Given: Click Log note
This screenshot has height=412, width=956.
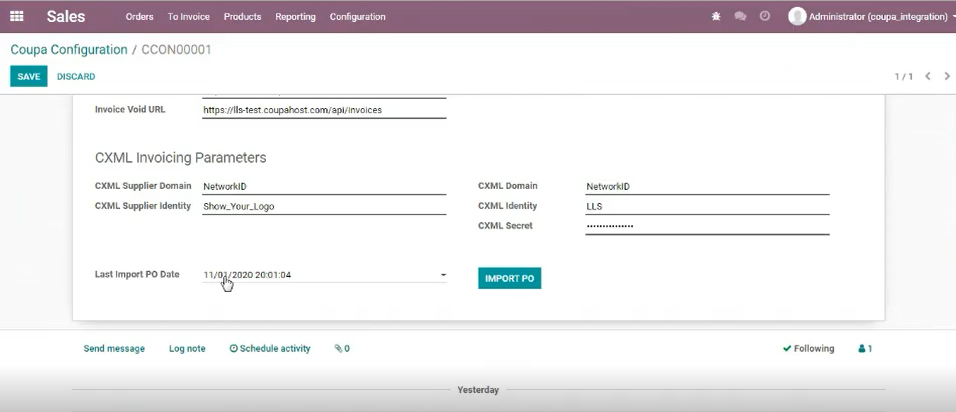Looking at the screenshot, I should tap(187, 349).
